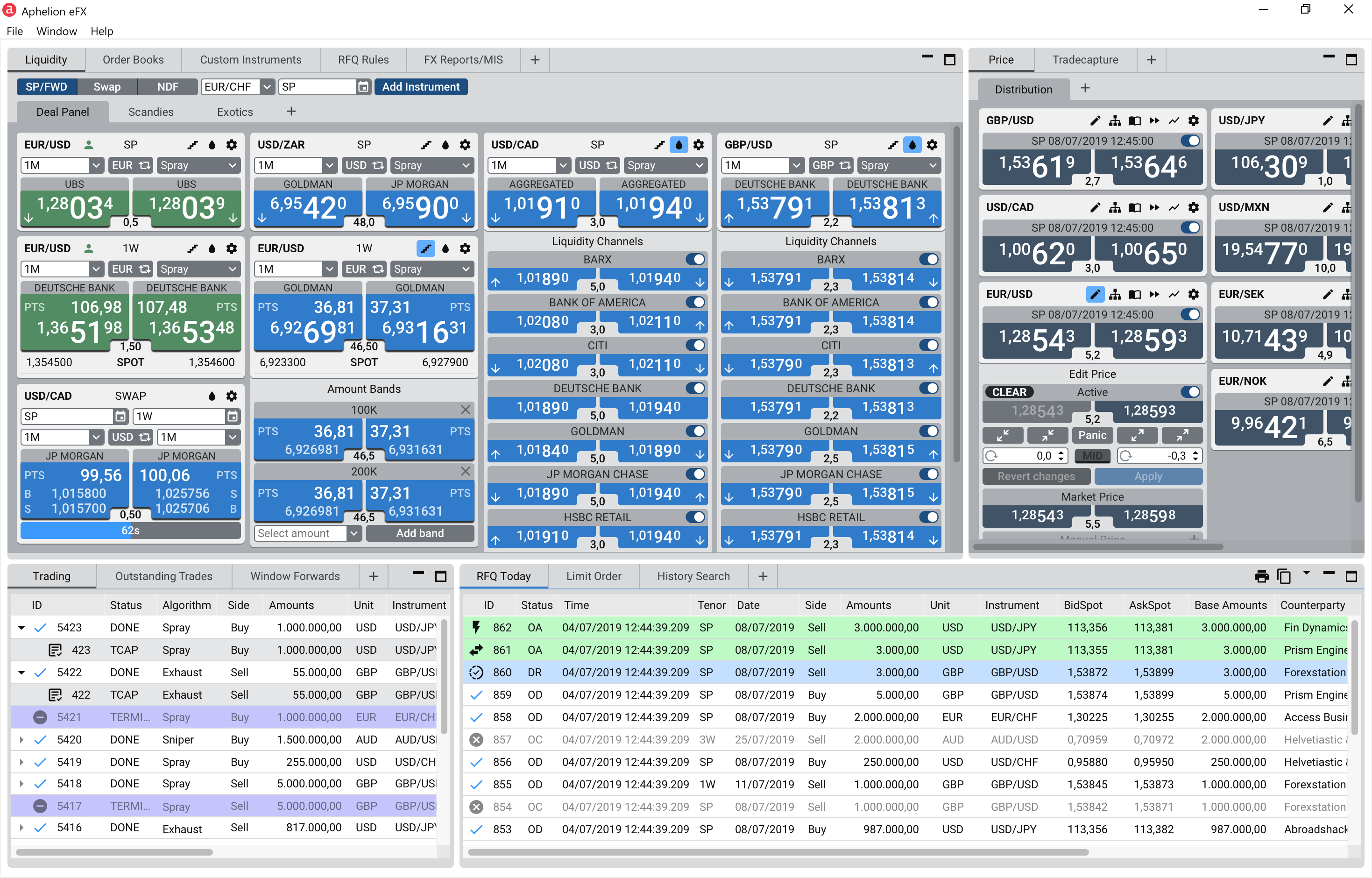Toggle the Active switch in Edit Price

tap(1190, 392)
